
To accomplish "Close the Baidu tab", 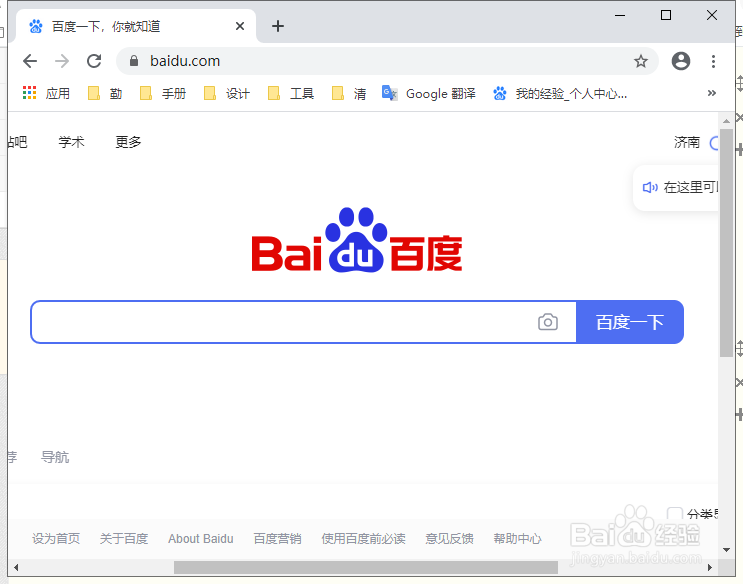I will click(x=240, y=26).
